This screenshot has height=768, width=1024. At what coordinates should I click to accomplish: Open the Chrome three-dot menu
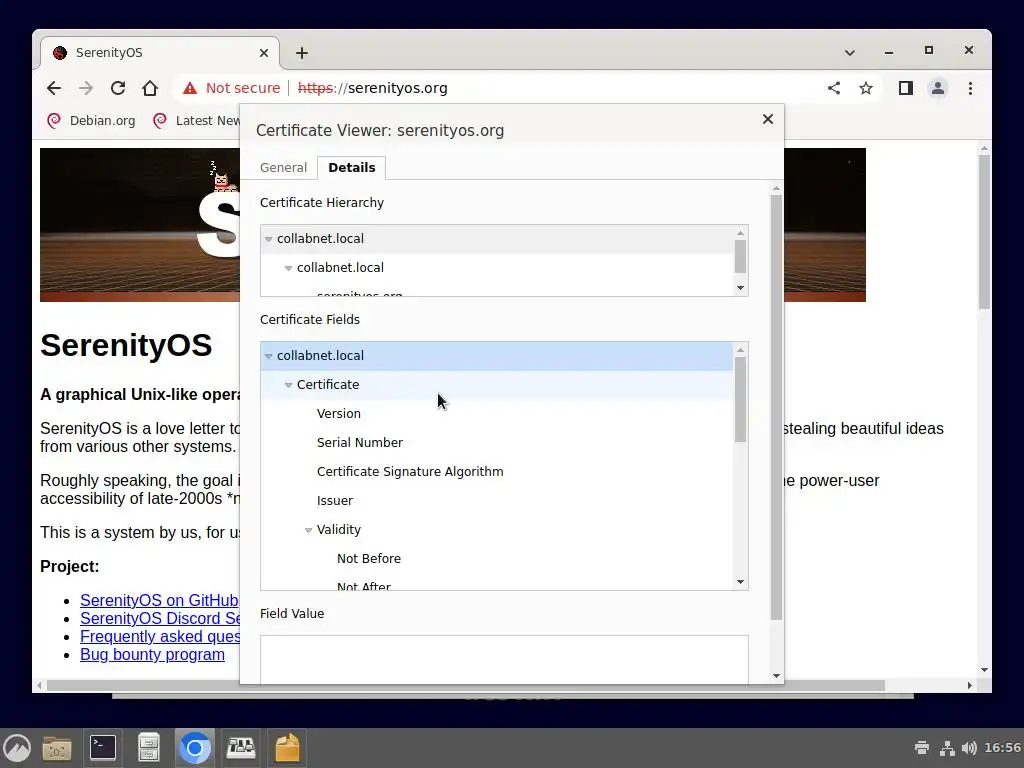point(970,88)
